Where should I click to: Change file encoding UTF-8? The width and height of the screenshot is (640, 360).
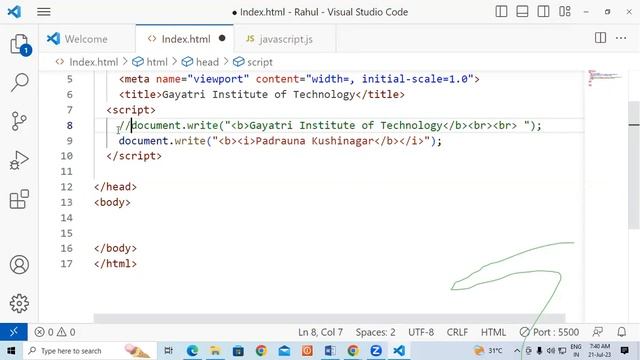pyautogui.click(x=421, y=332)
